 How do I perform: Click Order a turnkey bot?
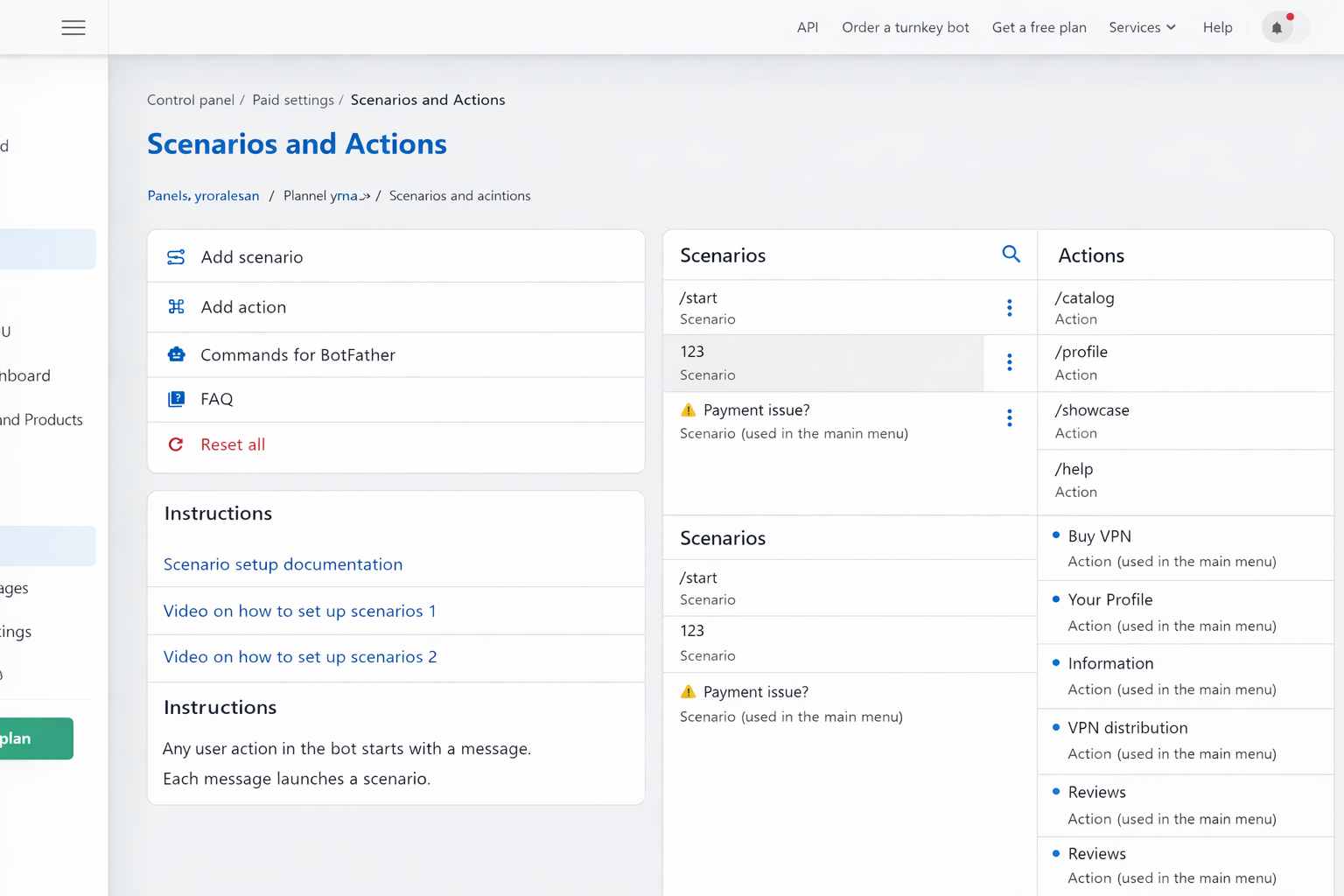point(905,28)
